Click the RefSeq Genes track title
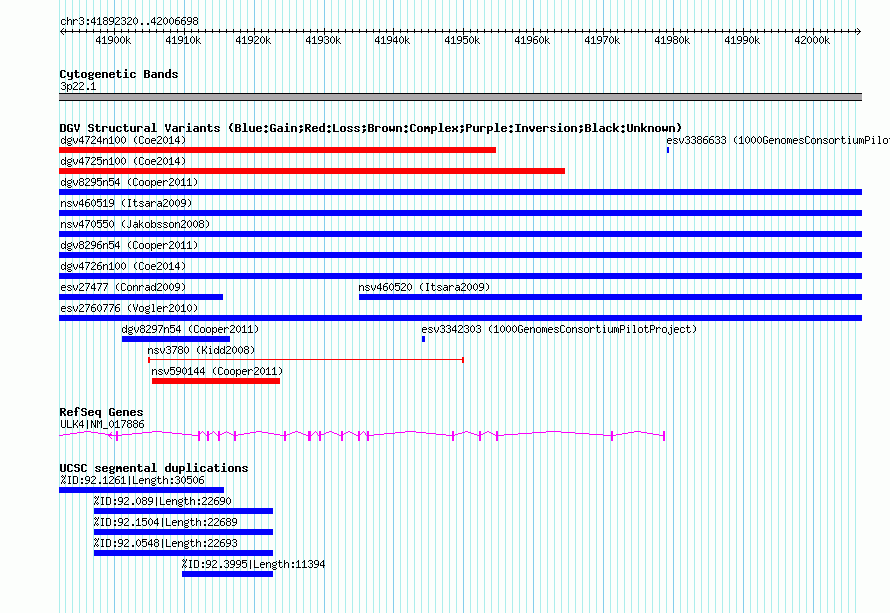Screen dimensions: 890x613 pos(101,412)
